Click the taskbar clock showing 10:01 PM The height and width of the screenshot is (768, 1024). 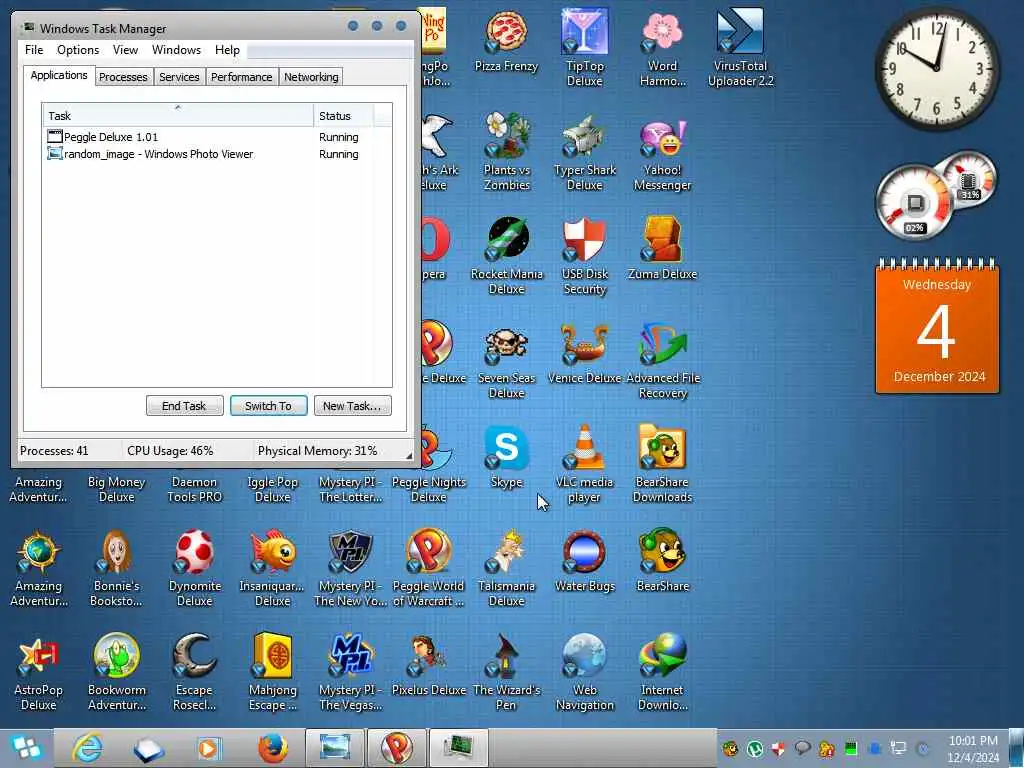click(973, 748)
